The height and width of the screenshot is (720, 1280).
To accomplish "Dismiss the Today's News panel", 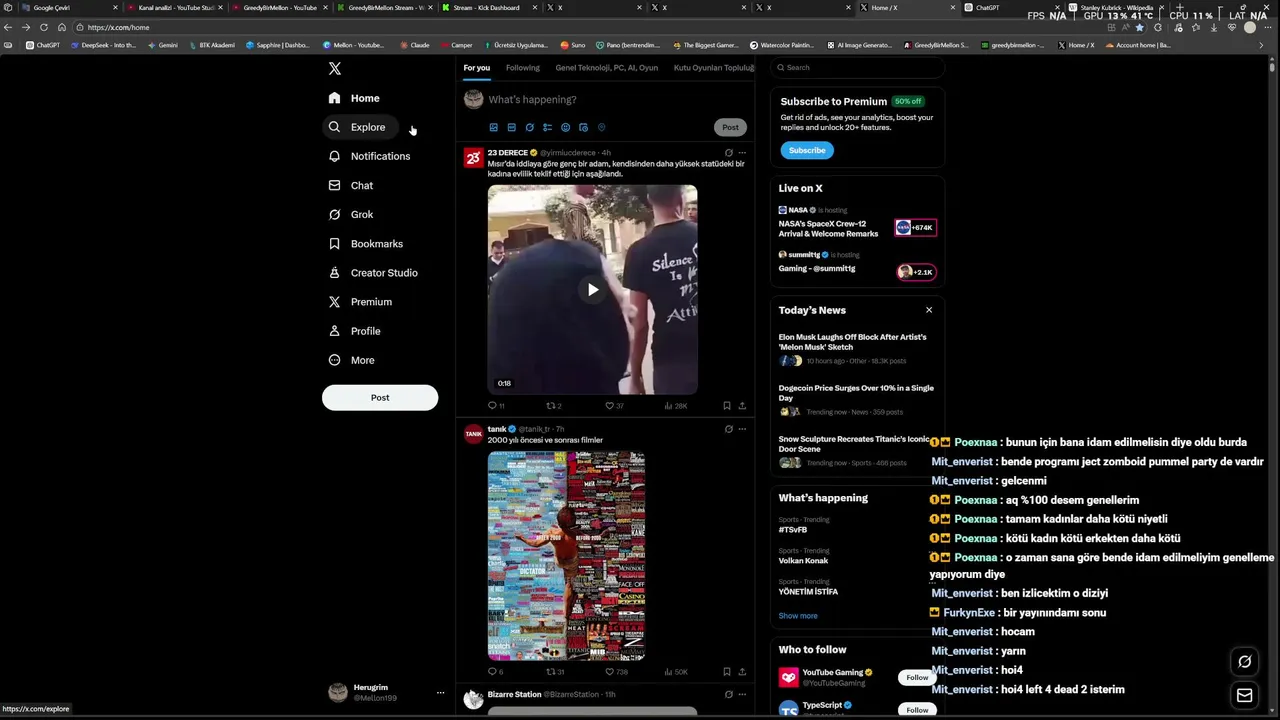I will tap(929, 310).
